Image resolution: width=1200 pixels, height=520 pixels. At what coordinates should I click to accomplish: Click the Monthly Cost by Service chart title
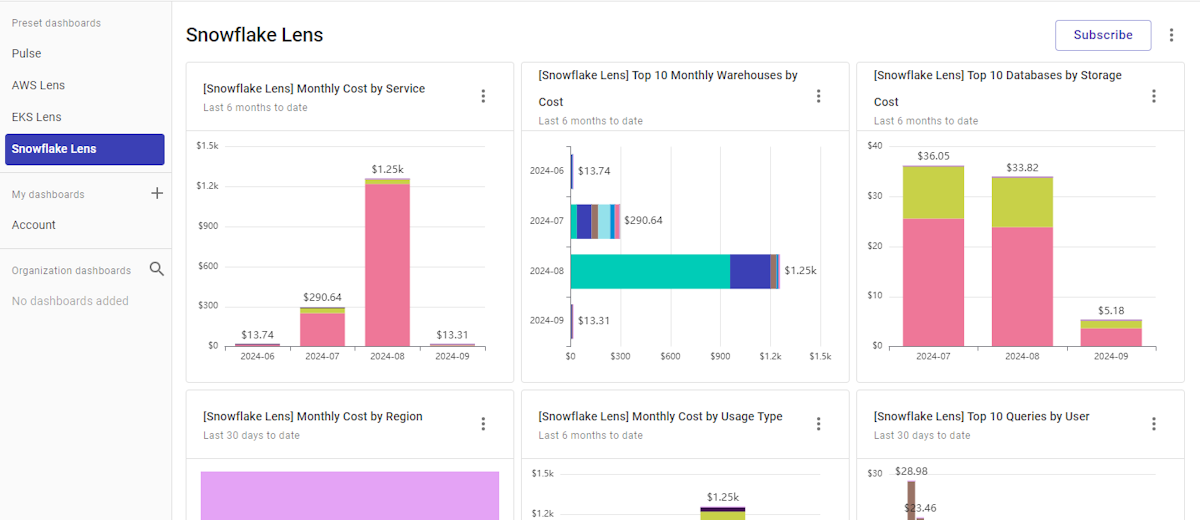pyautogui.click(x=314, y=89)
